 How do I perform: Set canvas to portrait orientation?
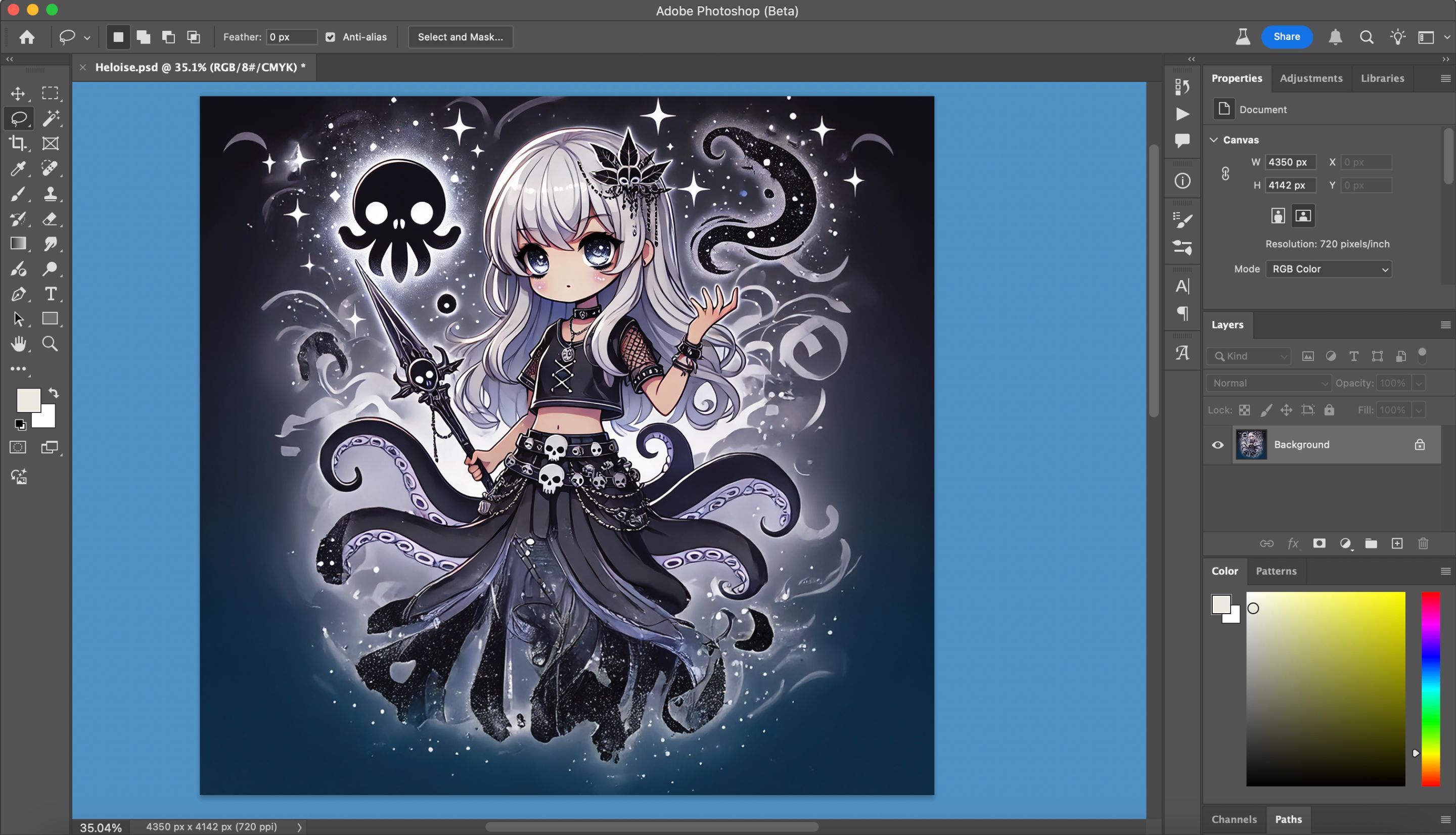(x=1278, y=216)
